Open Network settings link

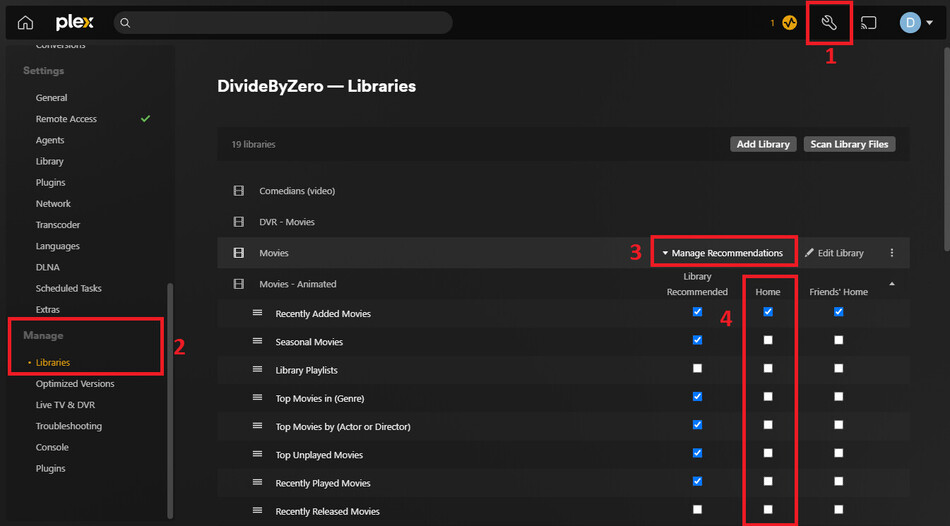(53, 204)
